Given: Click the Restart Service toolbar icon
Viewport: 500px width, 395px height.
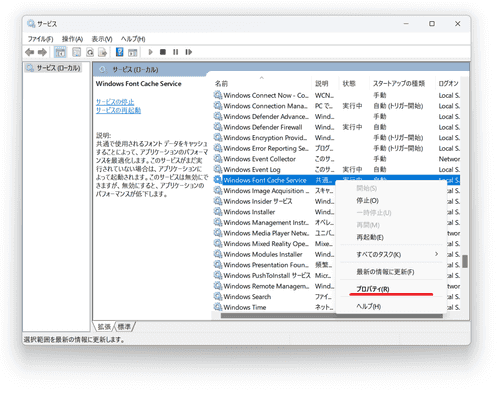Looking at the screenshot, I should pos(189,52).
